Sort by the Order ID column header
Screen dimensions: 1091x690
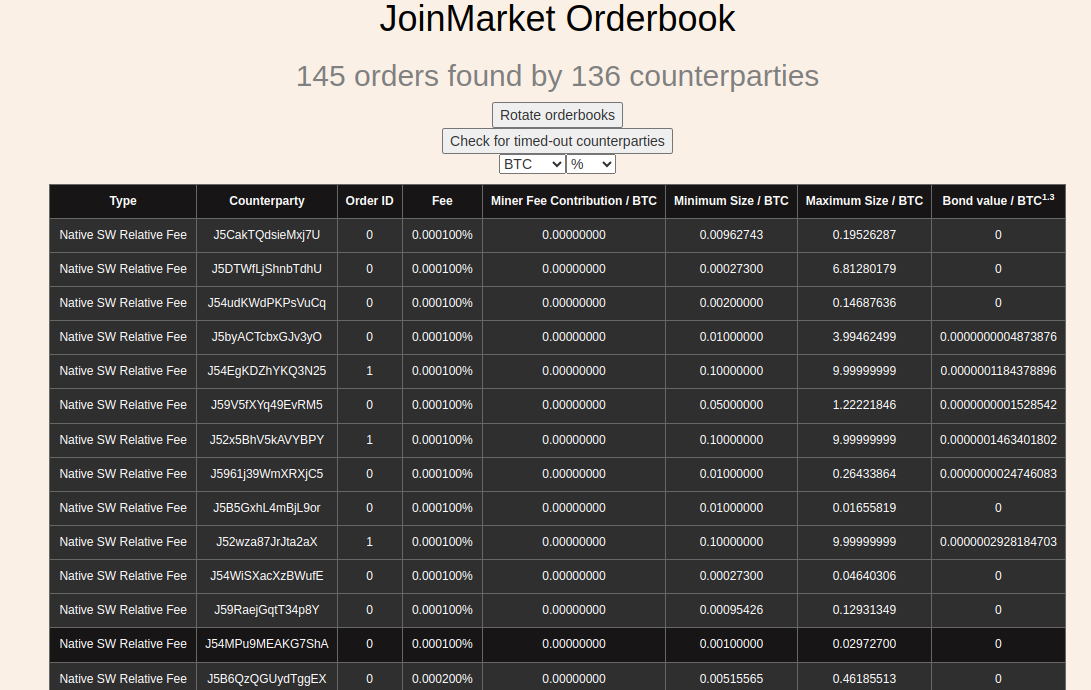click(369, 201)
